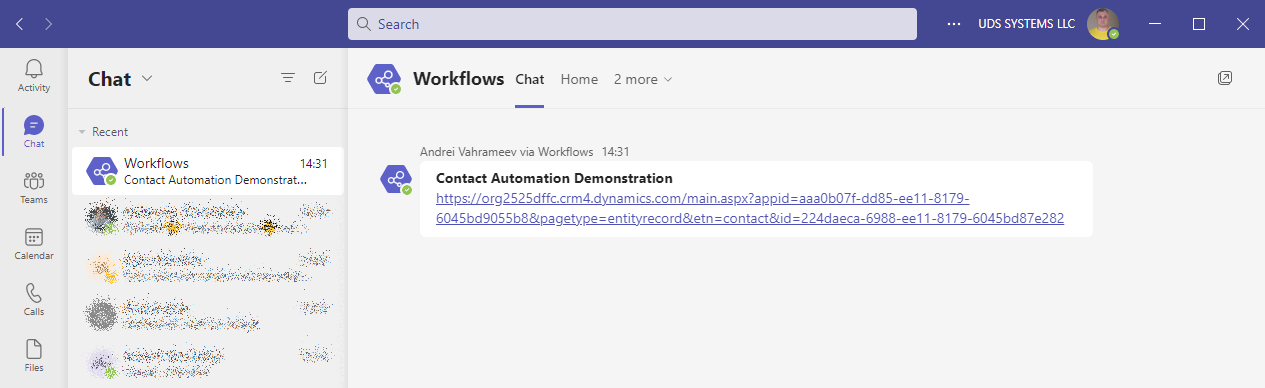Screen dimensions: 1265x388
Task: Expand the 2 more tabs dropdown
Action: (643, 79)
